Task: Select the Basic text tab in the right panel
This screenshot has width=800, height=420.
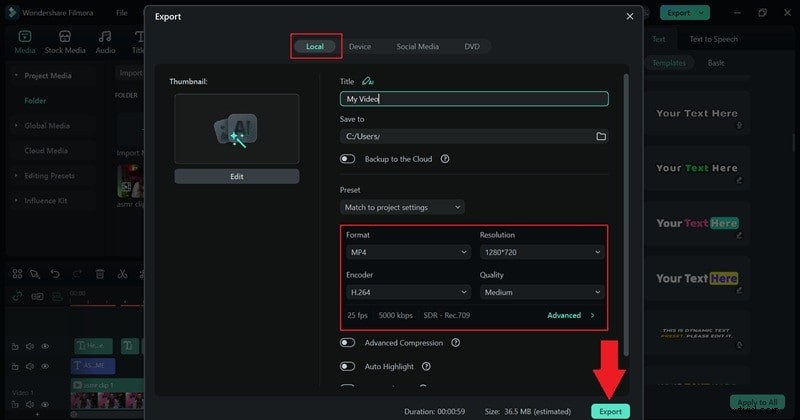Action: point(716,63)
